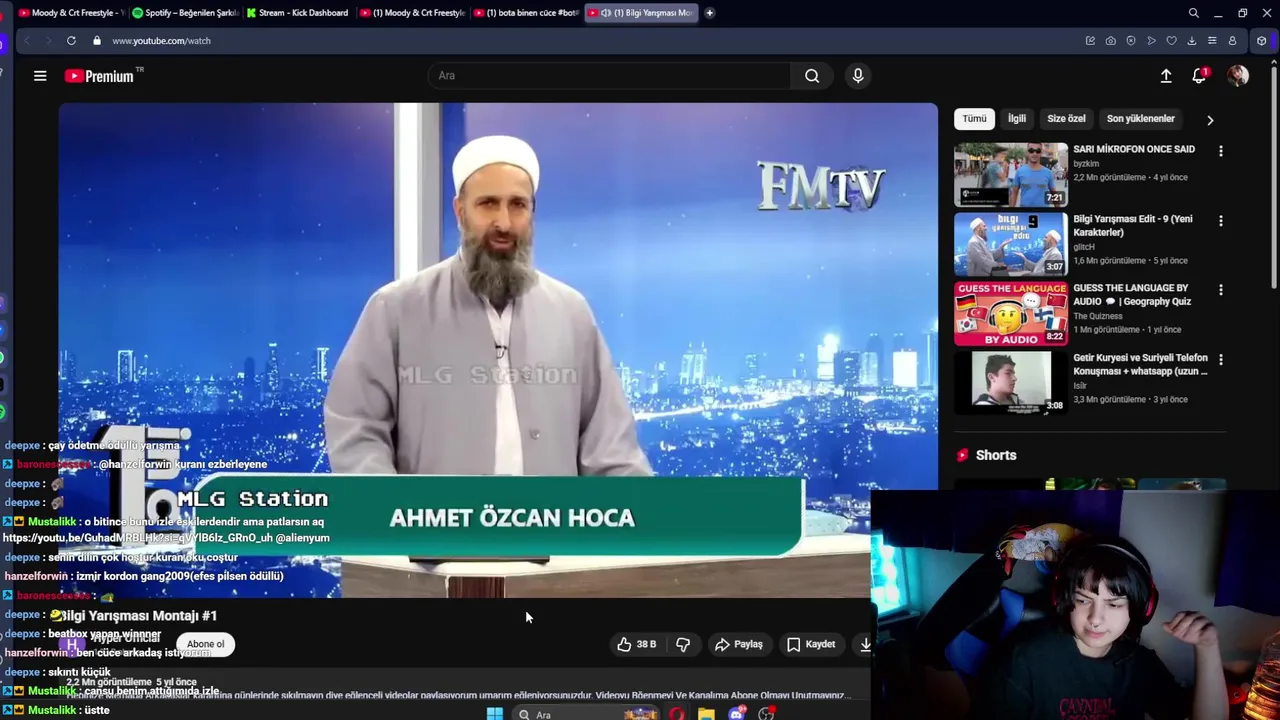The image size is (1280, 720).
Task: Open the YouTube hamburger guide menu
Action: [40, 76]
